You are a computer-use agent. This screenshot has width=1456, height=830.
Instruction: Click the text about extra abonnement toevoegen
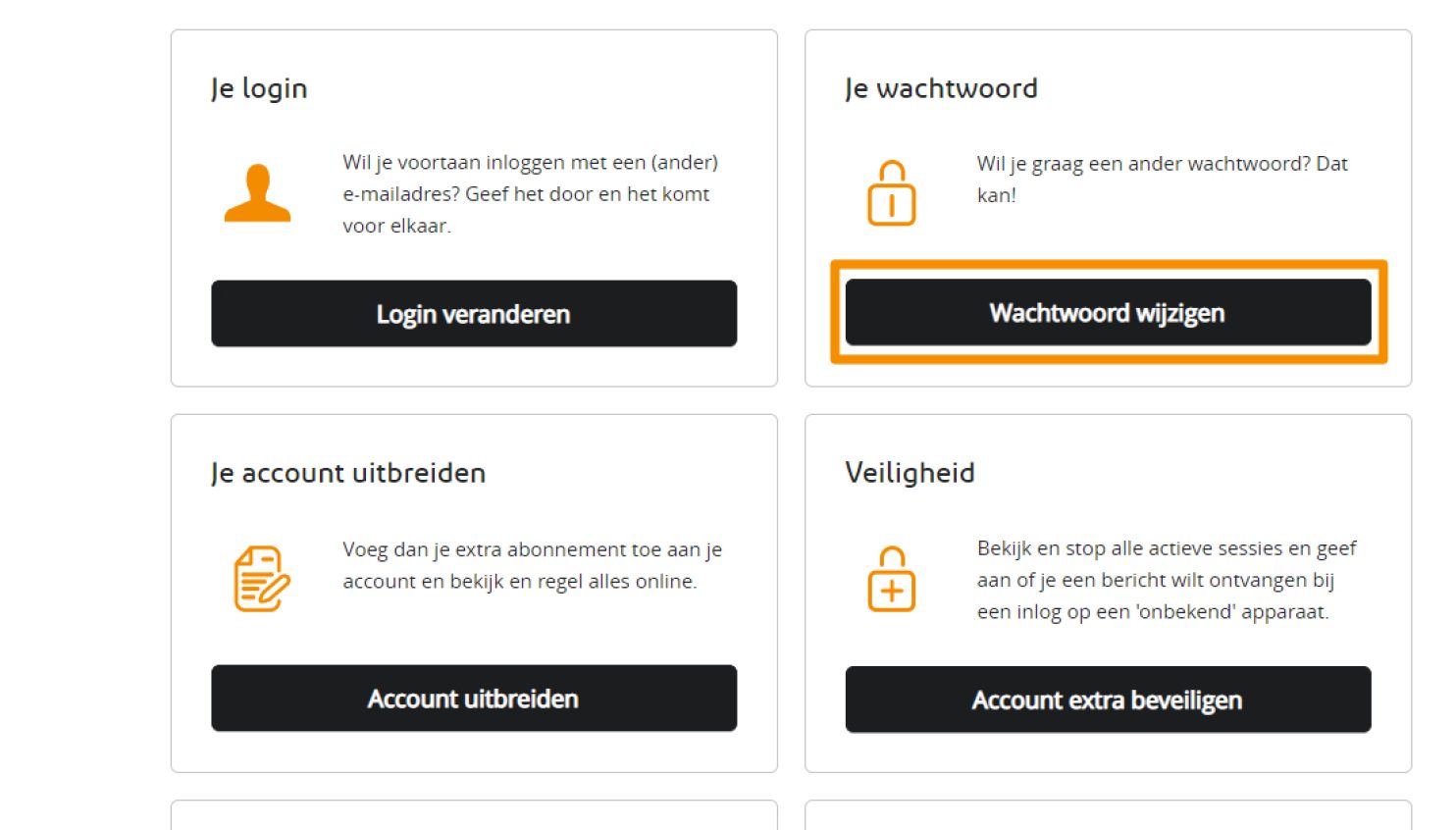coord(532,565)
